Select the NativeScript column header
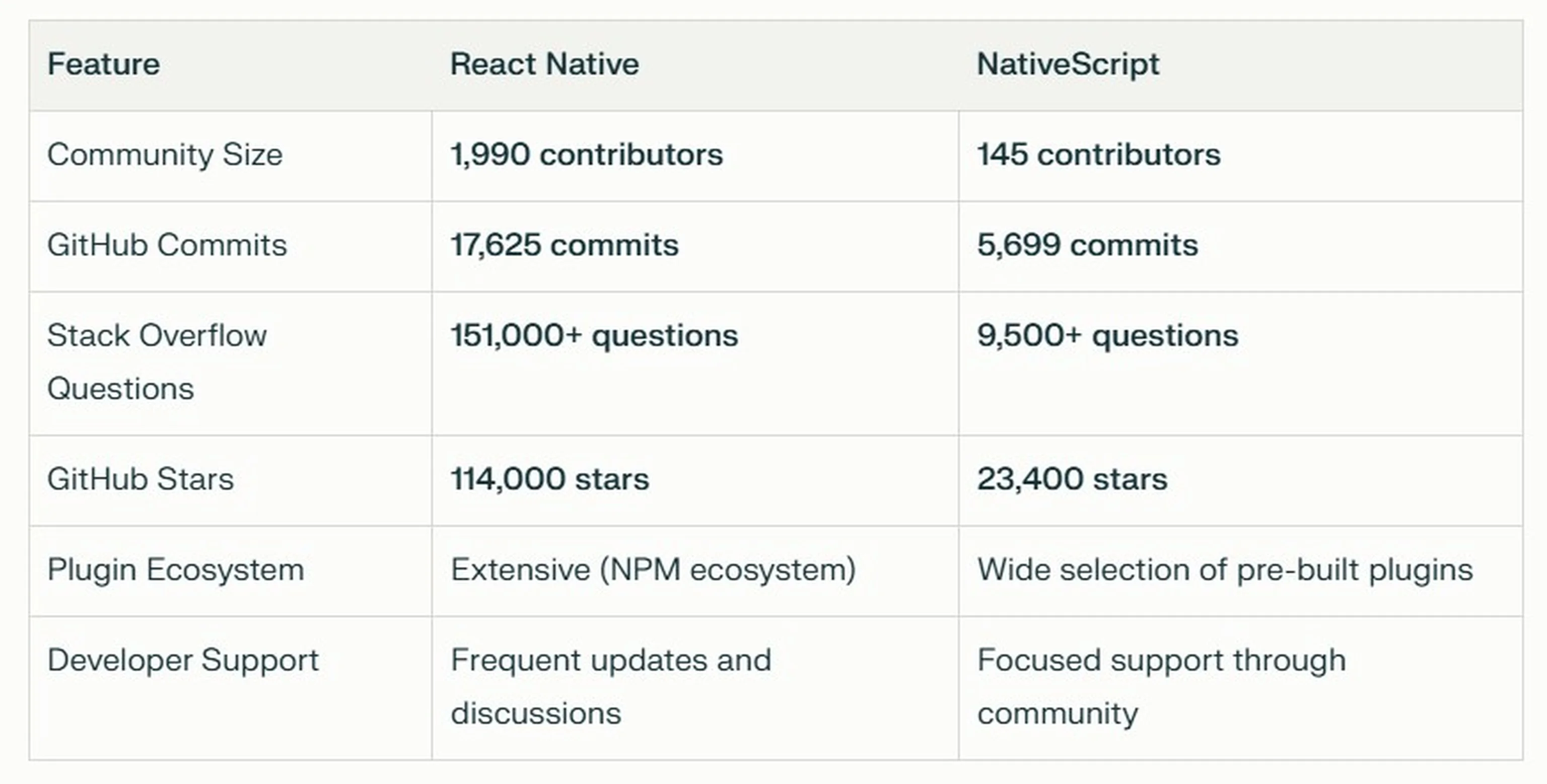The image size is (1547, 784). click(1067, 63)
